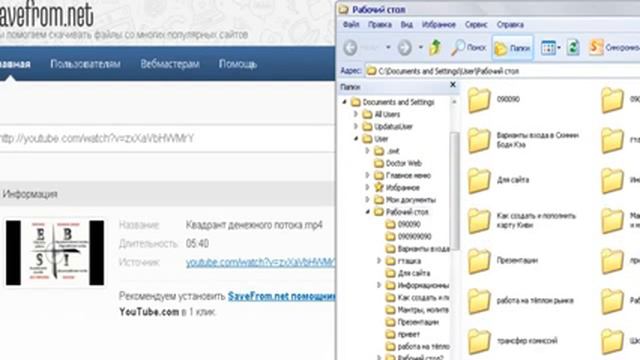Expand the Главное меню tree node
640x360 pixels.
pyautogui.click(x=367, y=176)
